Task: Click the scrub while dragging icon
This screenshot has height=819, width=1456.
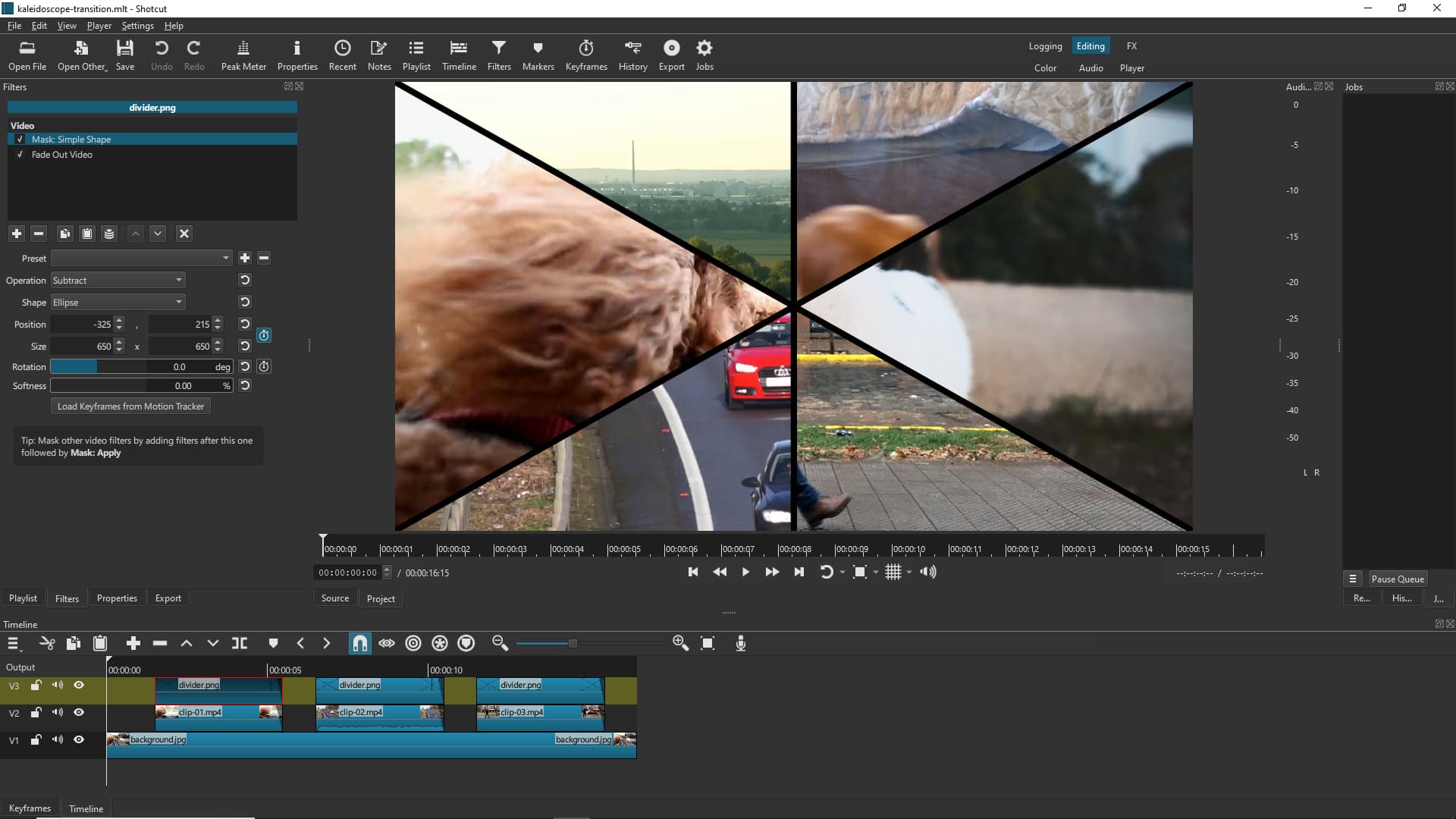Action: pos(387,644)
